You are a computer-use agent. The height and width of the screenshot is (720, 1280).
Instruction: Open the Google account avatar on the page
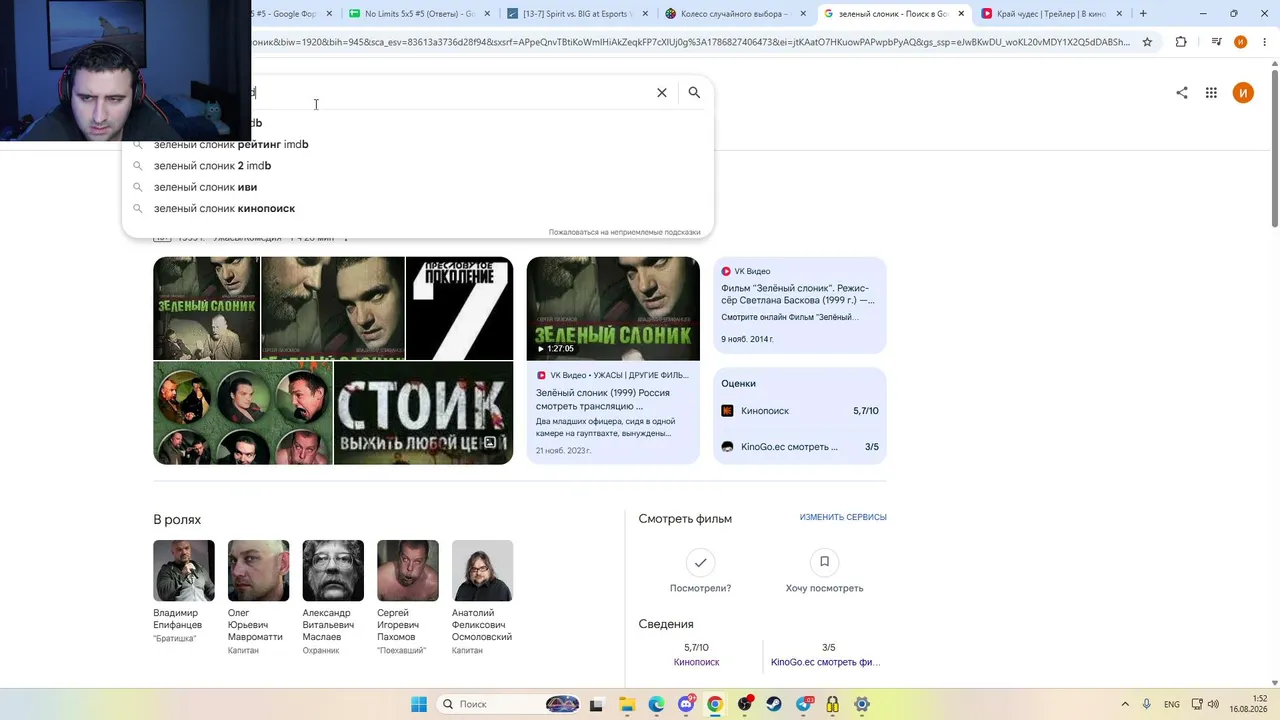click(1243, 93)
